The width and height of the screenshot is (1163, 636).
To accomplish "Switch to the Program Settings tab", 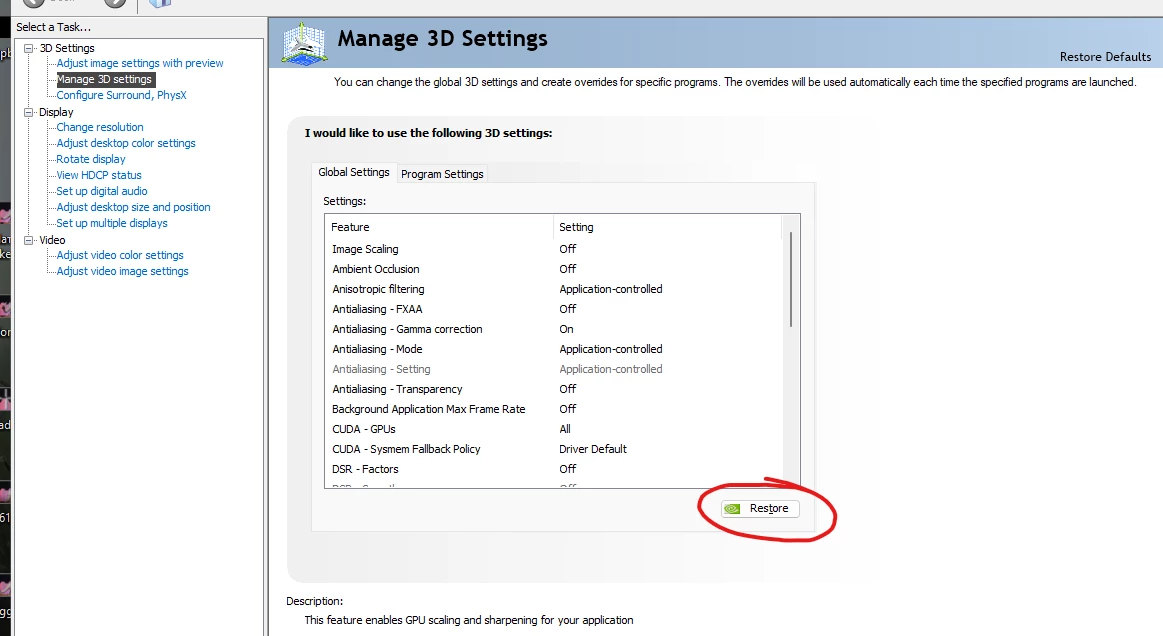I will click(442, 174).
